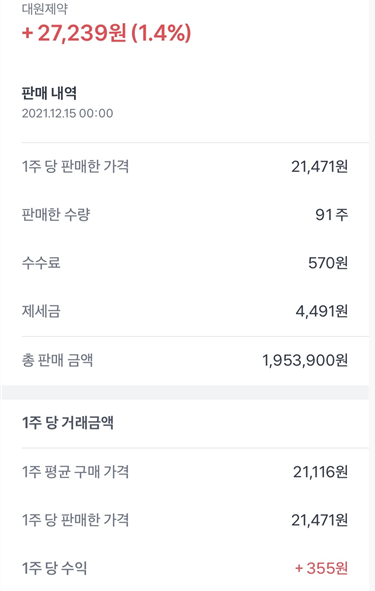
Task: Select the +27,239원 (1.4%) profit amount
Action: click(x=107, y=33)
